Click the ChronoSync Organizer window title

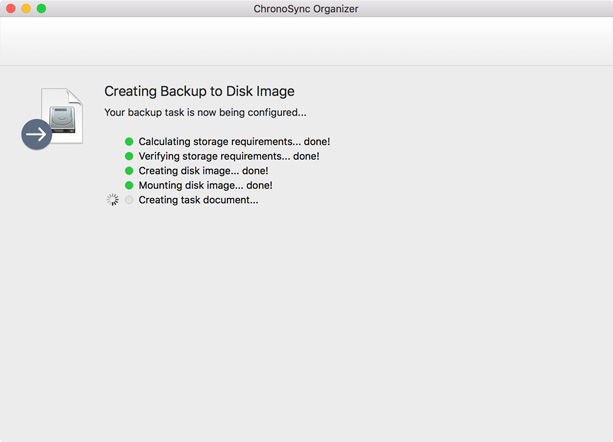pyautogui.click(x=306, y=9)
